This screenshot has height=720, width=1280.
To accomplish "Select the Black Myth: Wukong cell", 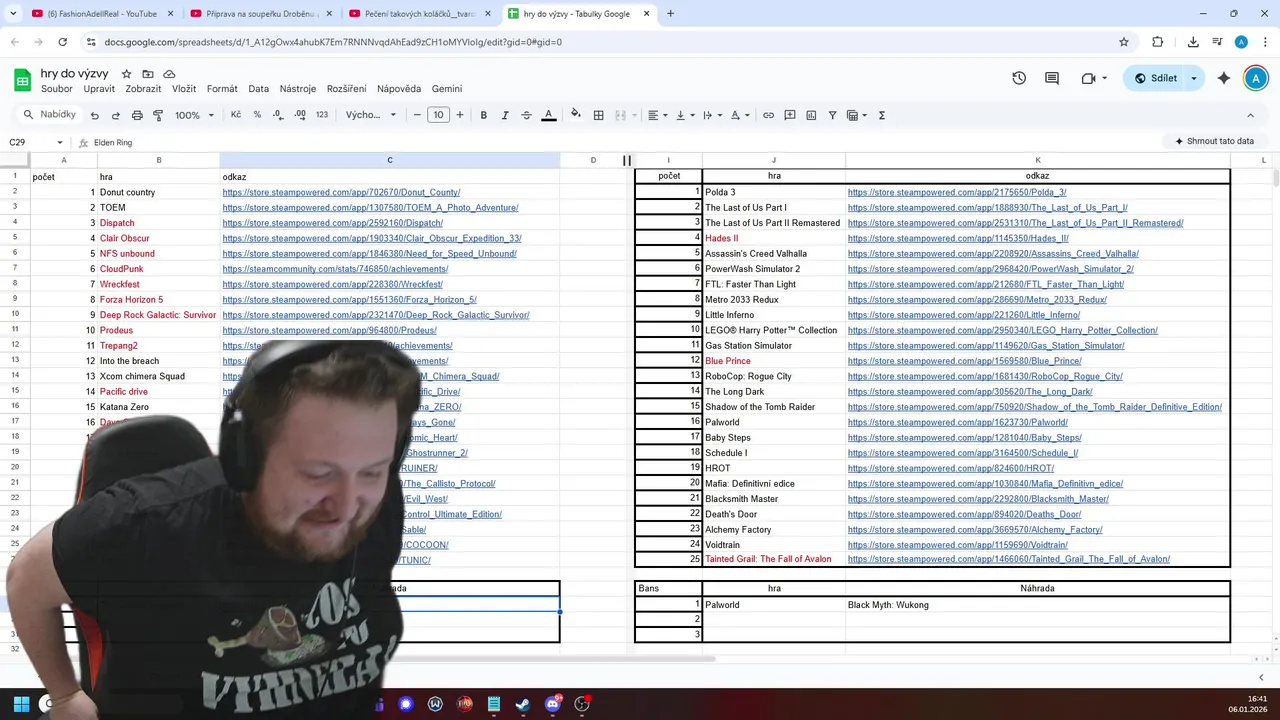I will 1037,605.
